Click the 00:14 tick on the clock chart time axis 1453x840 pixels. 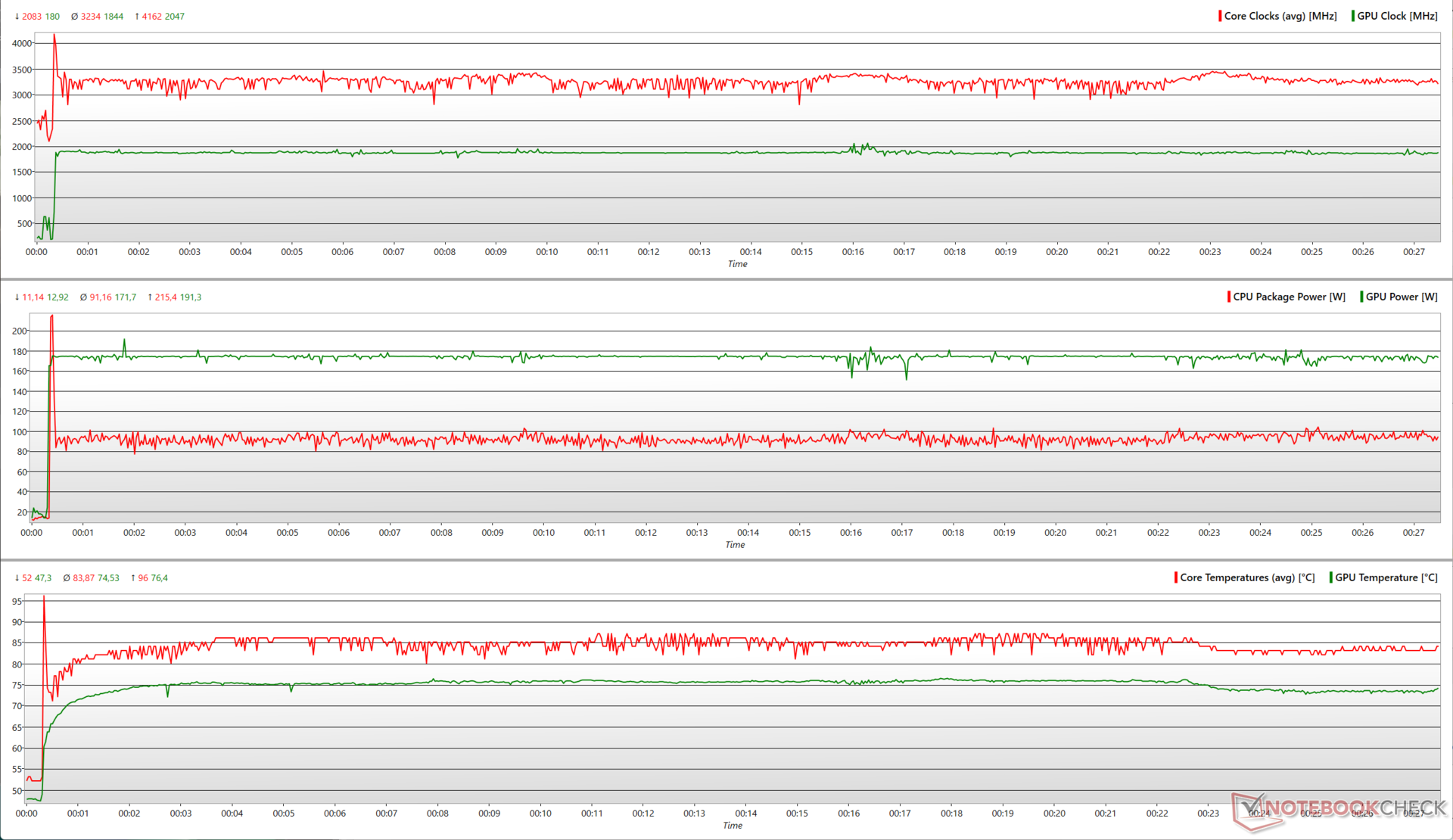tap(751, 252)
